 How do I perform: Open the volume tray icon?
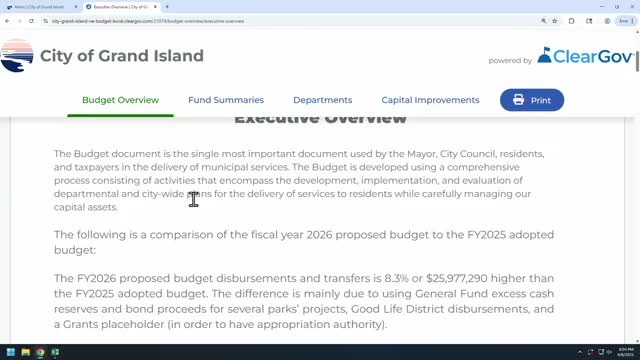(x=609, y=352)
